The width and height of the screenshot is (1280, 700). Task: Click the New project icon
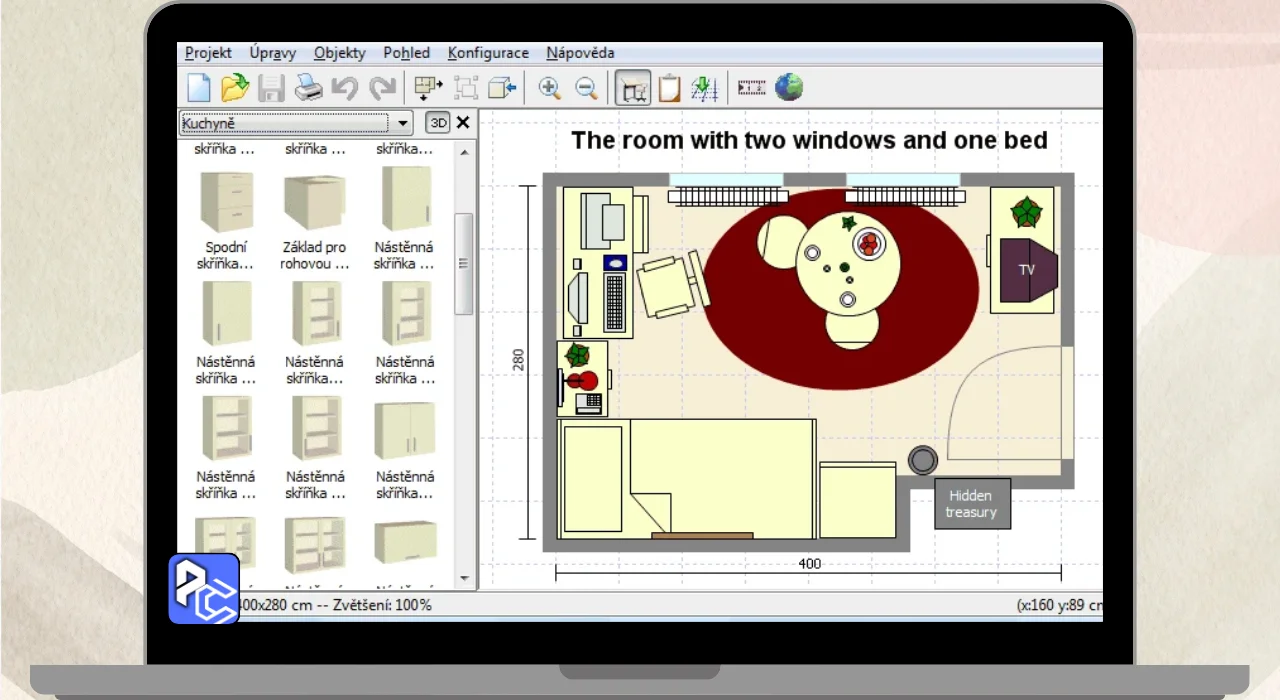tap(200, 88)
